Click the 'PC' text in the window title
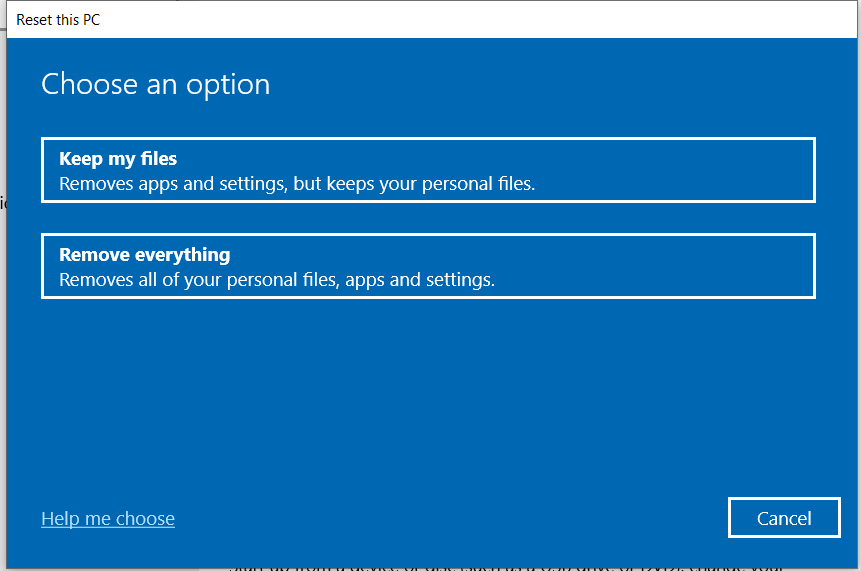 pyautogui.click(x=91, y=20)
